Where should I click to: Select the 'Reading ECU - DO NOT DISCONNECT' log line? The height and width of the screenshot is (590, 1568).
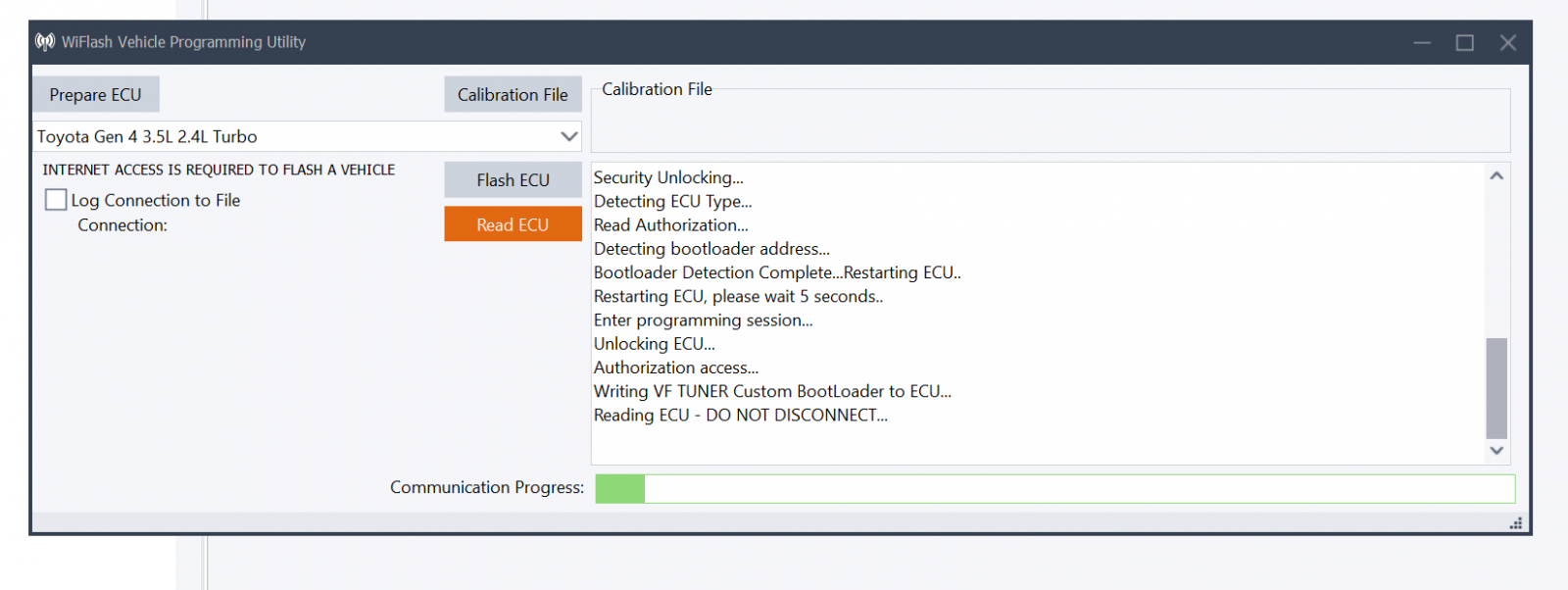(741, 416)
